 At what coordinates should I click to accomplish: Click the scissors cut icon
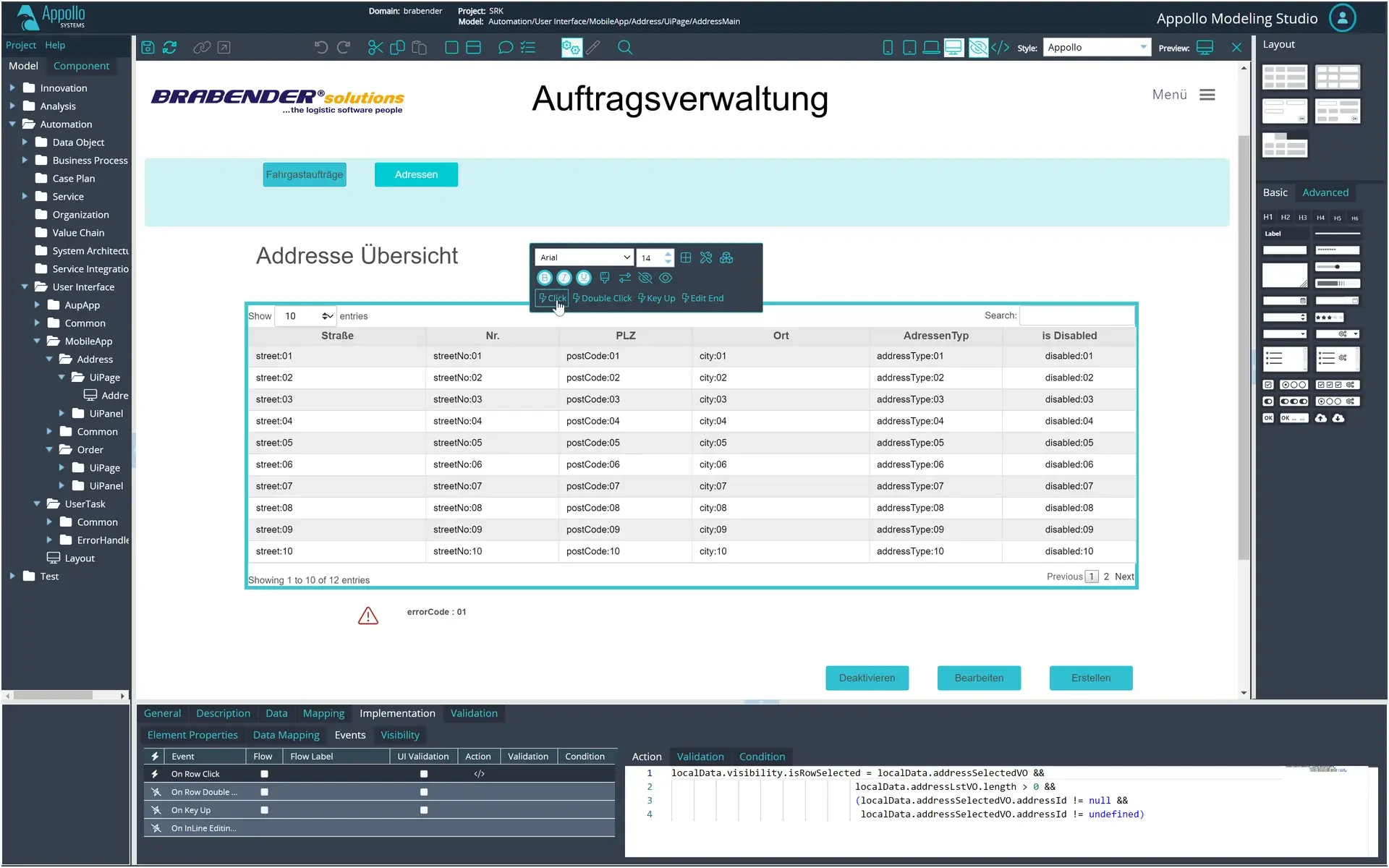pyautogui.click(x=375, y=48)
